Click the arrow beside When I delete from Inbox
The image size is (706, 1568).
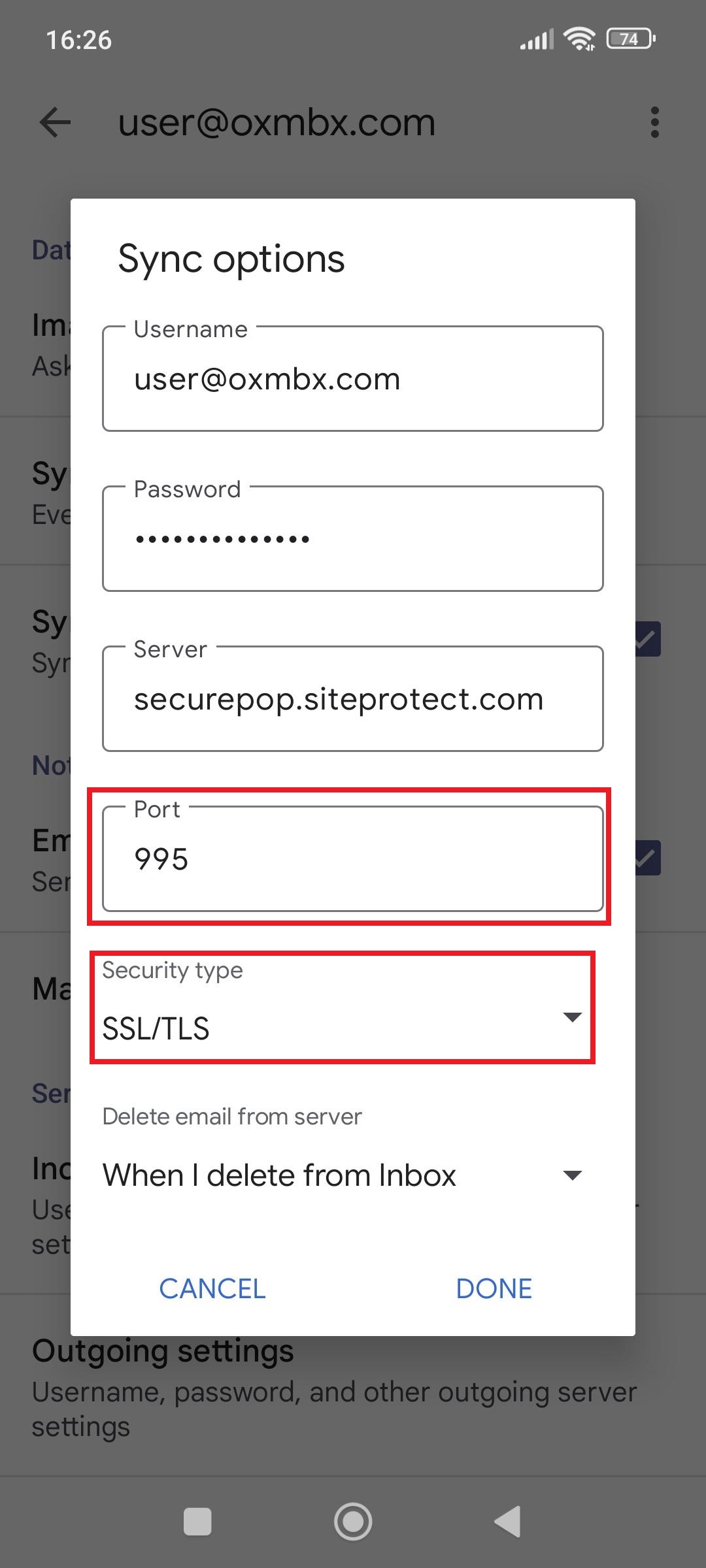(x=572, y=1176)
